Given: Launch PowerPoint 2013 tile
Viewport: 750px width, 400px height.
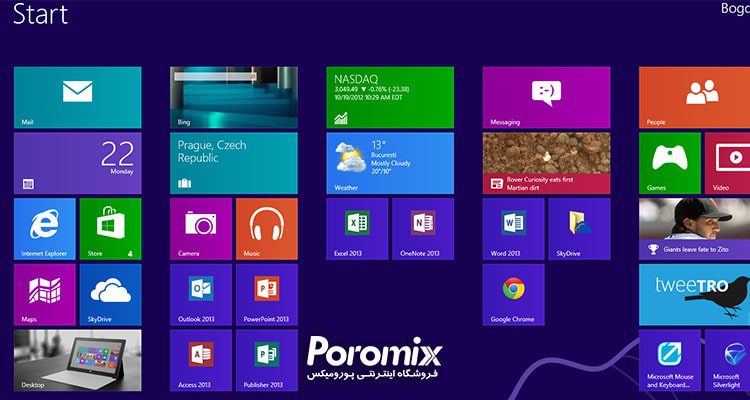Looking at the screenshot, I should [267, 295].
